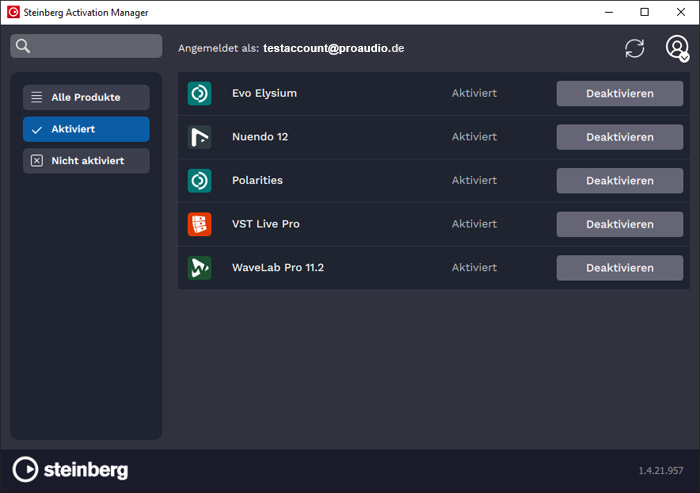Click the testaccount@proaudio.de email text

(x=333, y=48)
